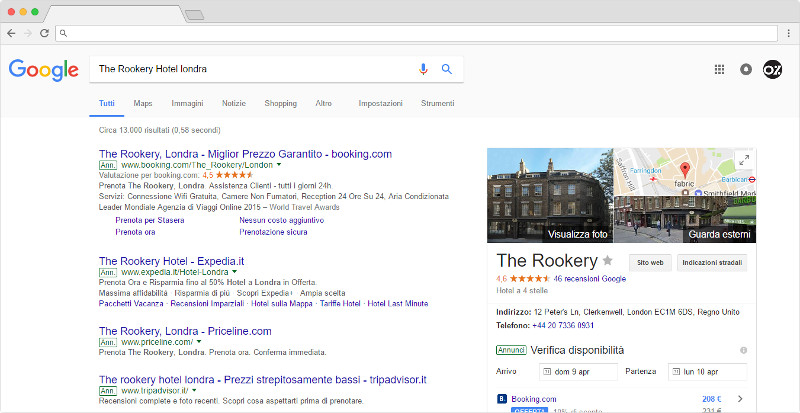Expand the expedia.it ad URL dropdown arrow
The width and height of the screenshot is (800, 413).
click(234, 272)
